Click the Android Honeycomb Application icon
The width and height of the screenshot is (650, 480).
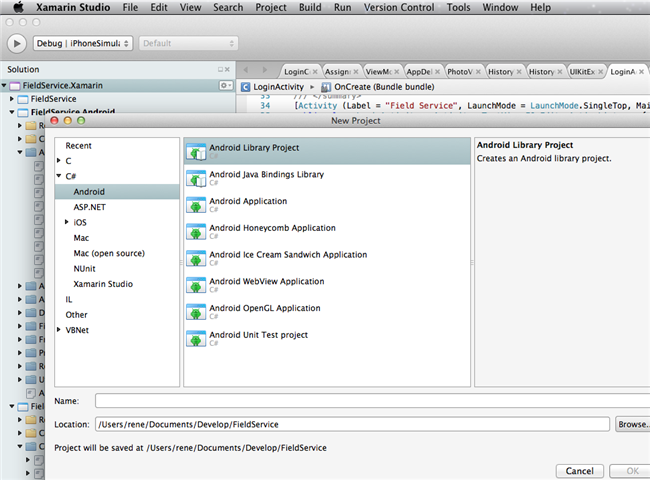[x=196, y=232]
